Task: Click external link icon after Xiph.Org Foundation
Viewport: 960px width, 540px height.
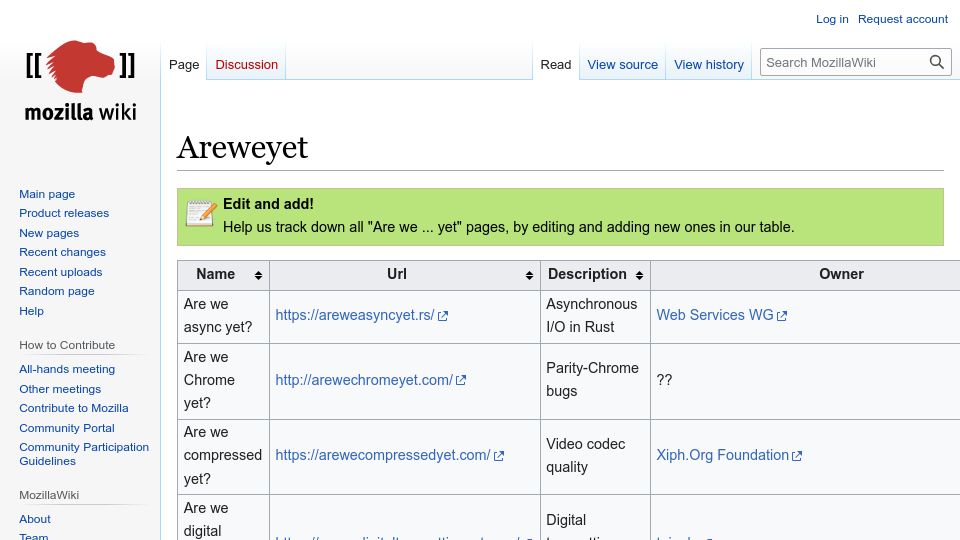Action: 797,456
